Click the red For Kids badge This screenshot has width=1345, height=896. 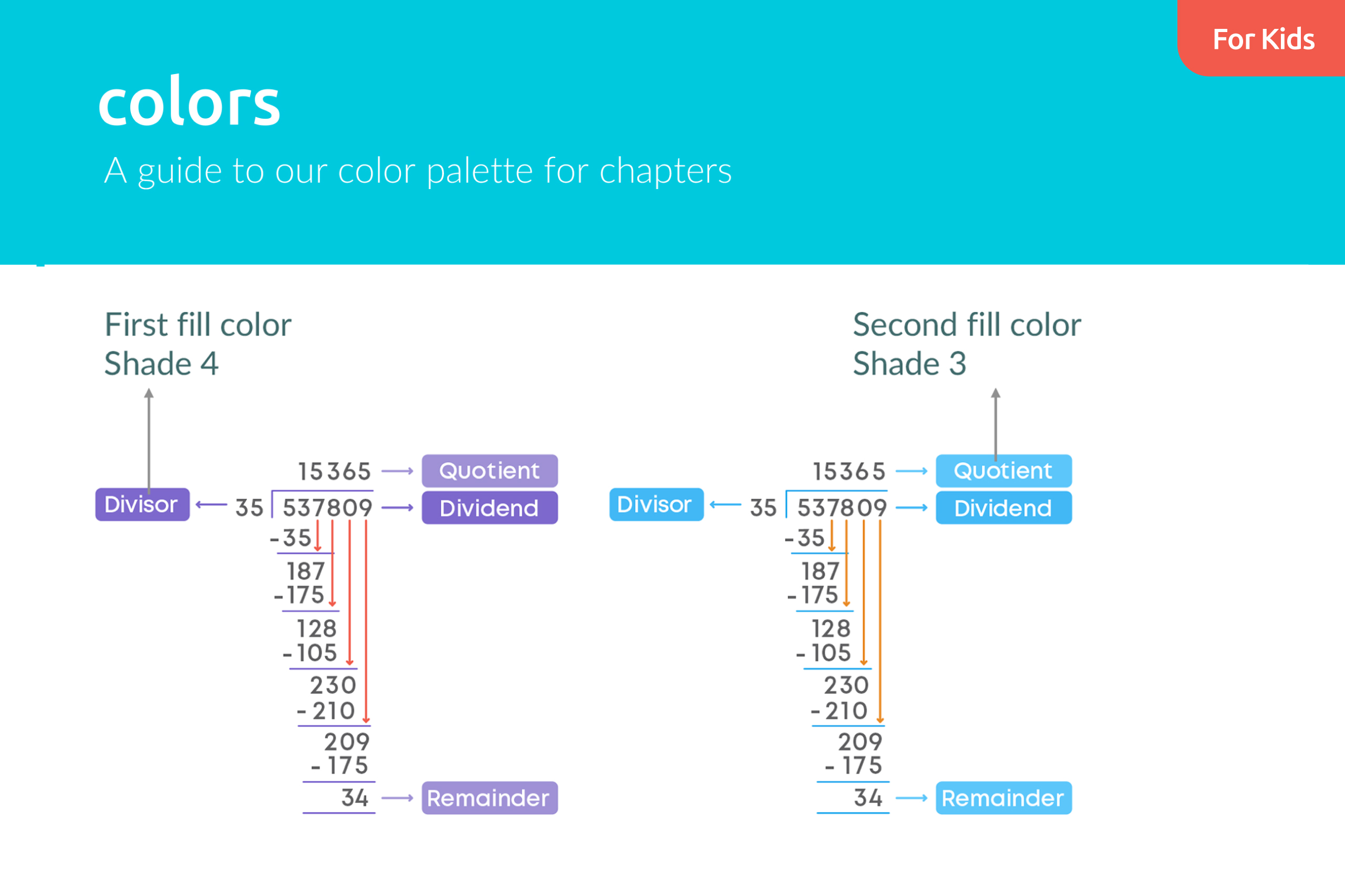[1263, 39]
